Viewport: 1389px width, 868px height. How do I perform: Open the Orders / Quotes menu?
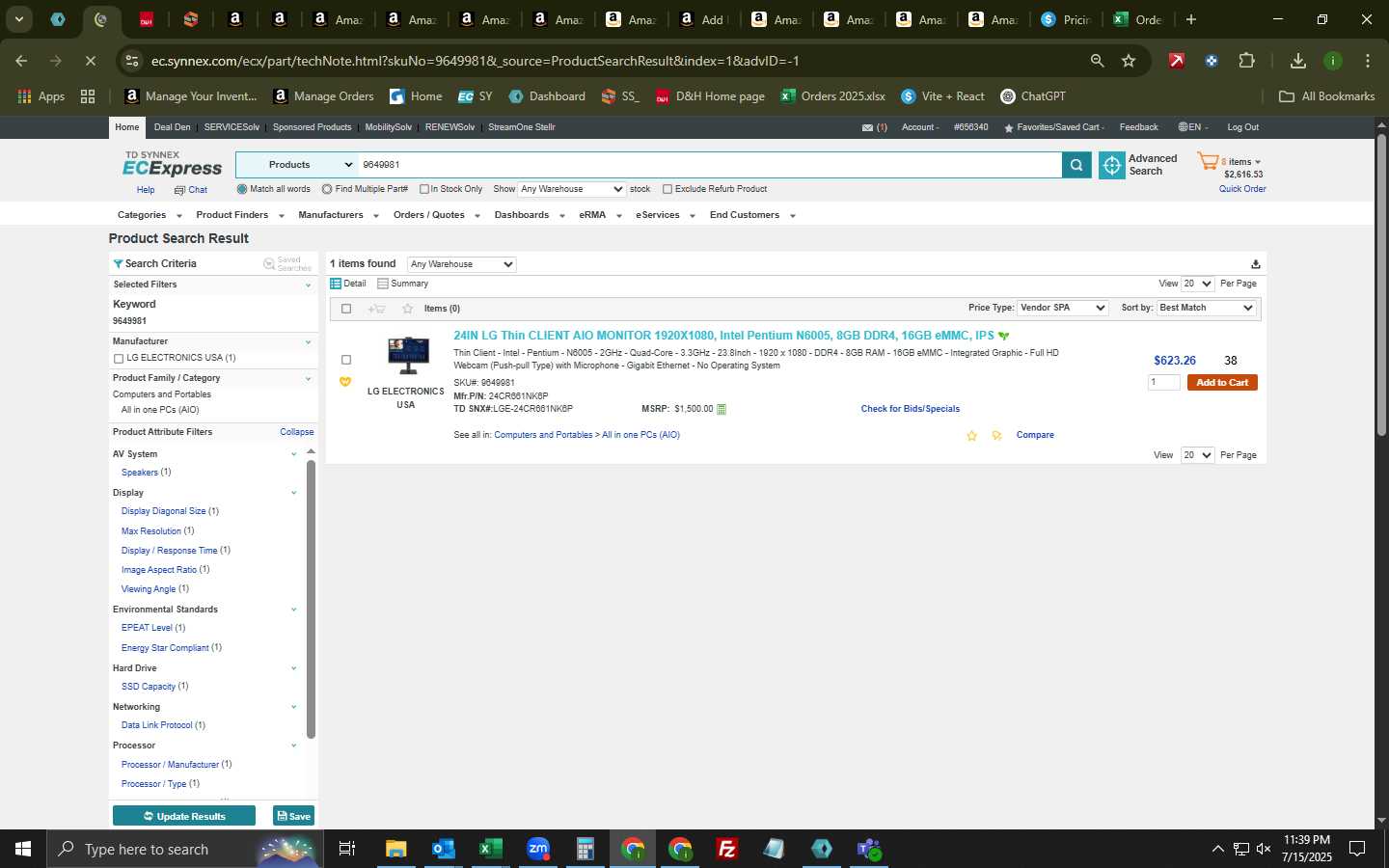pos(437,215)
